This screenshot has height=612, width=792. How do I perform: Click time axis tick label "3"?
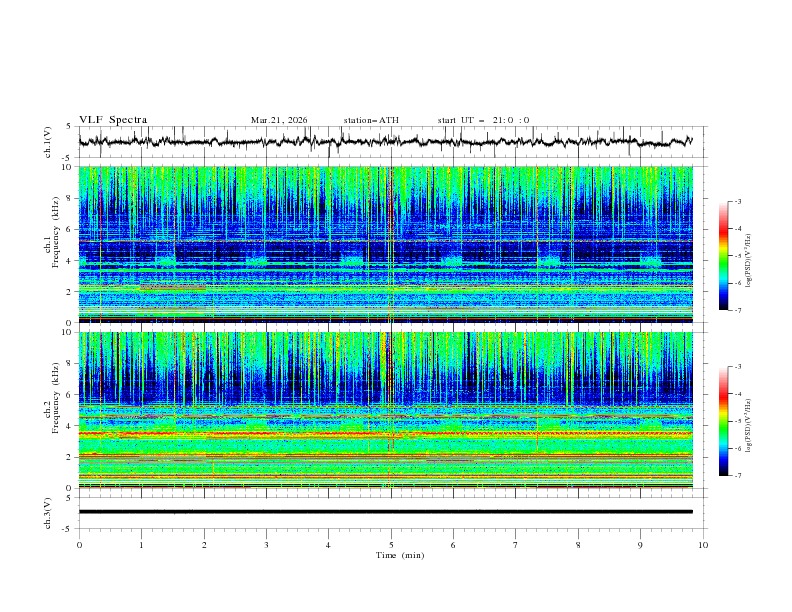(x=266, y=545)
